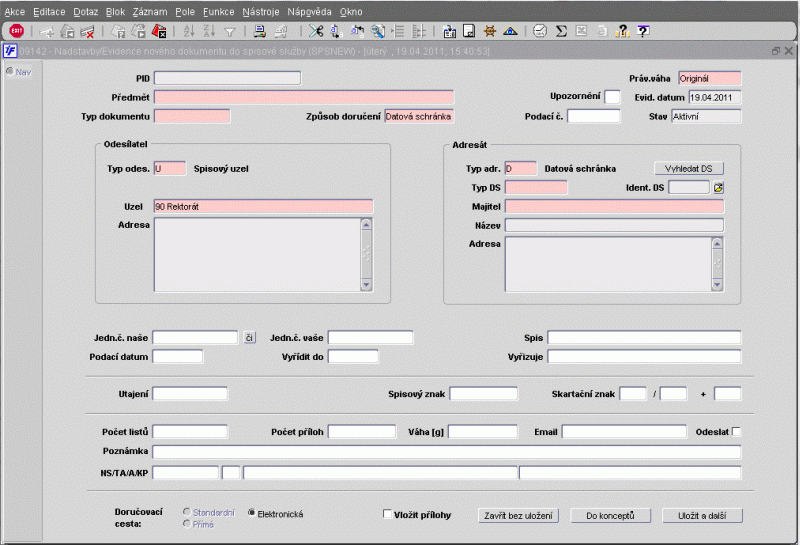Select the Standardní delivery route radio

pos(187,512)
